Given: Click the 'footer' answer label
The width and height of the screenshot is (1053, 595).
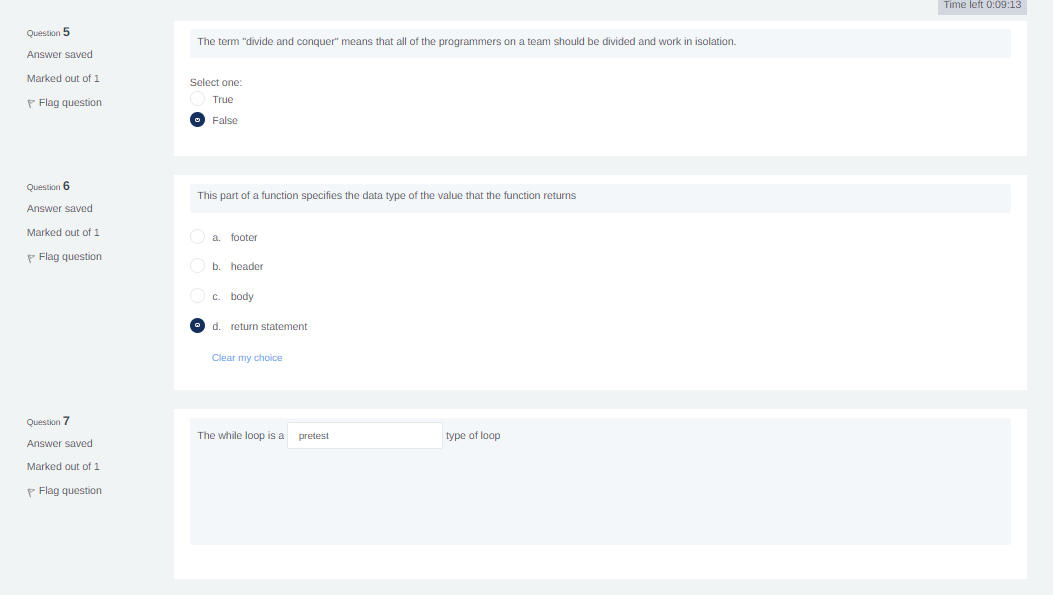Looking at the screenshot, I should [x=244, y=238].
